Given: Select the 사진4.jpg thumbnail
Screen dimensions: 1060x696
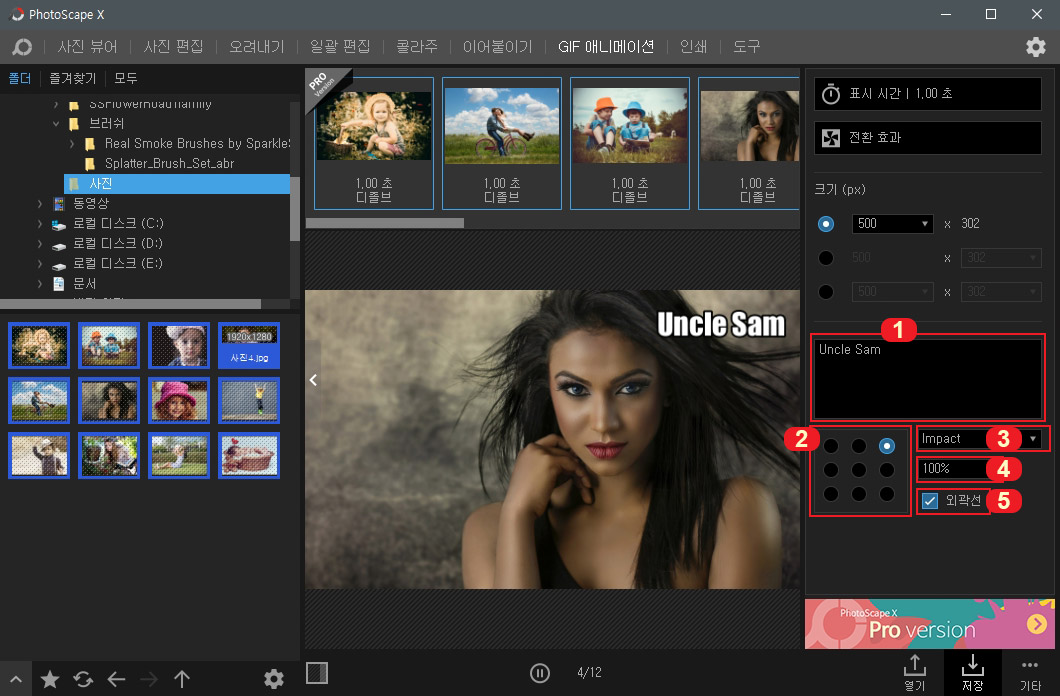Looking at the screenshot, I should pyautogui.click(x=249, y=346).
